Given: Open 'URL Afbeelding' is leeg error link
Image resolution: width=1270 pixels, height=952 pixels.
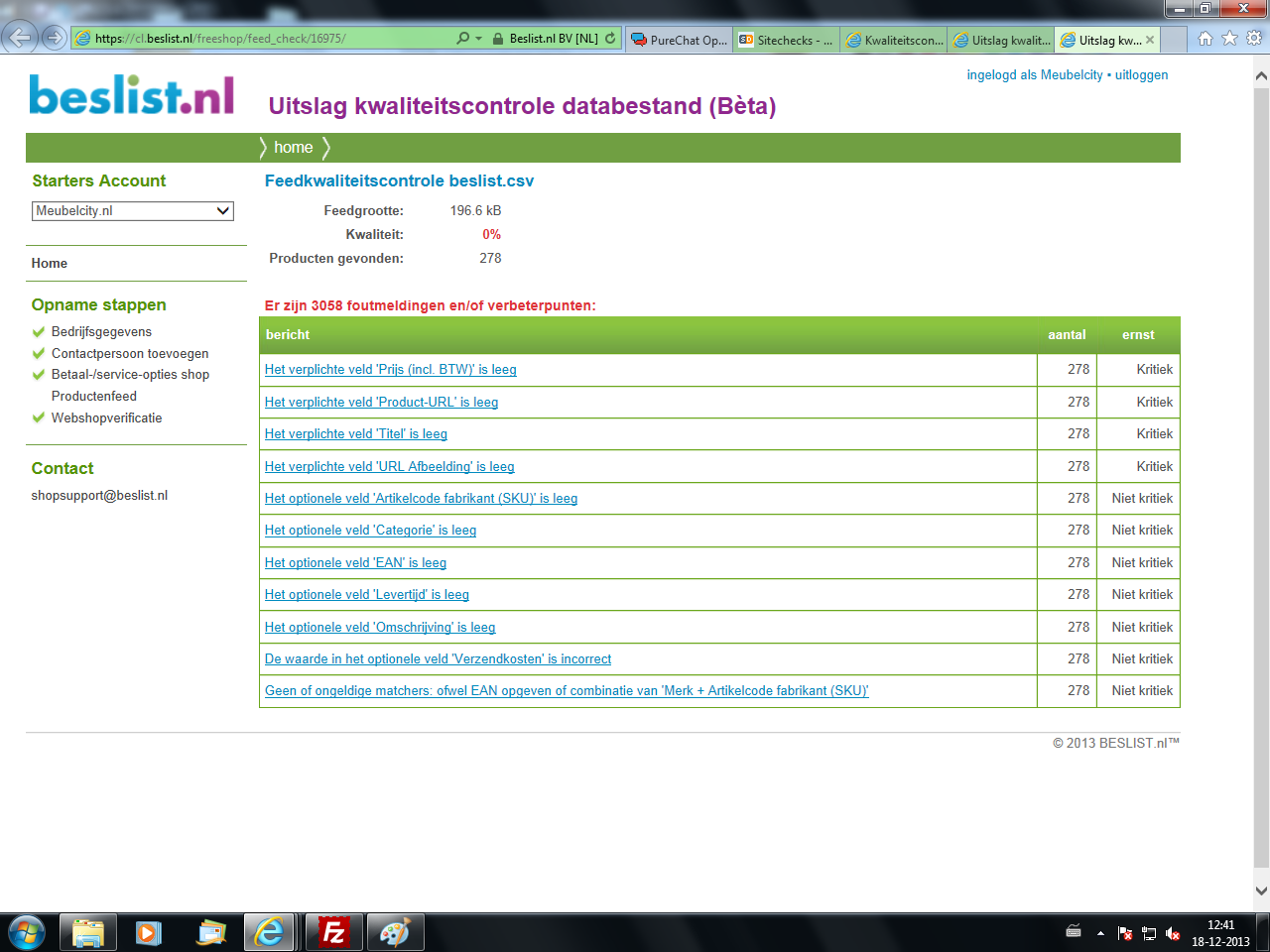Looking at the screenshot, I should click(389, 467).
